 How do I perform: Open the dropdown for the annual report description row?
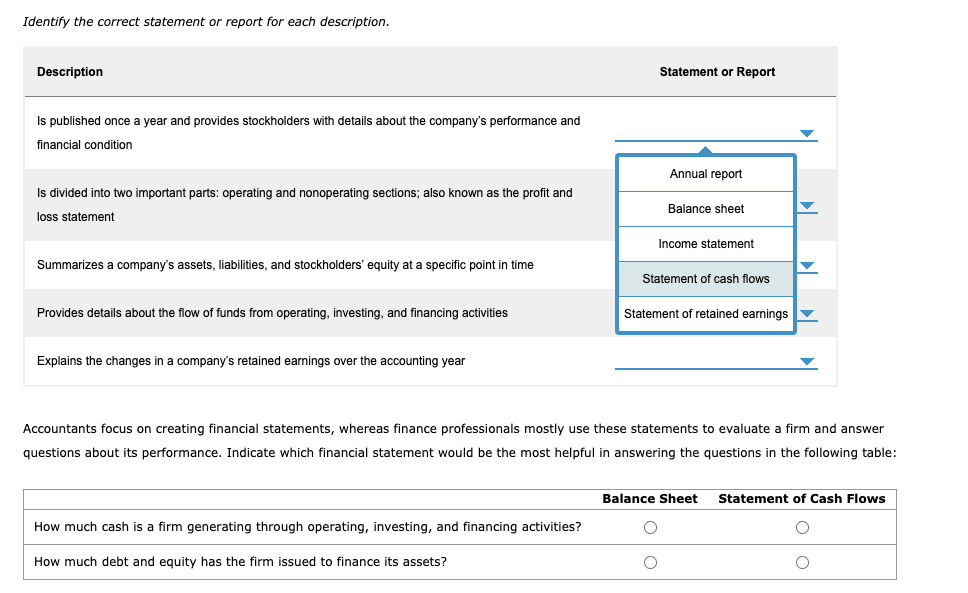[805, 132]
